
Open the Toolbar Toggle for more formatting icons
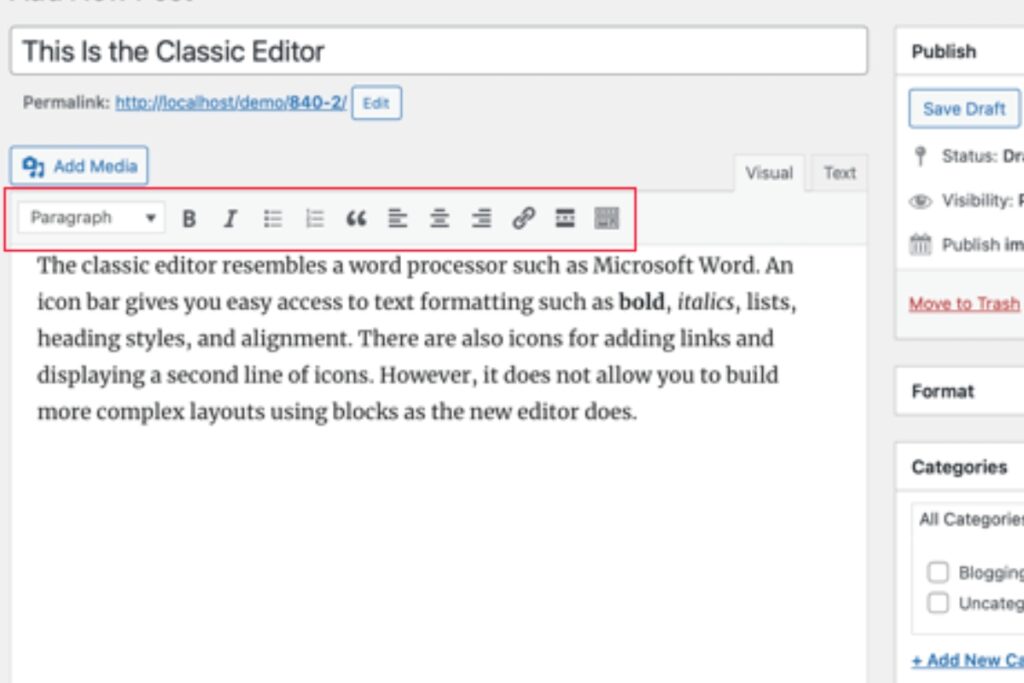[607, 217]
